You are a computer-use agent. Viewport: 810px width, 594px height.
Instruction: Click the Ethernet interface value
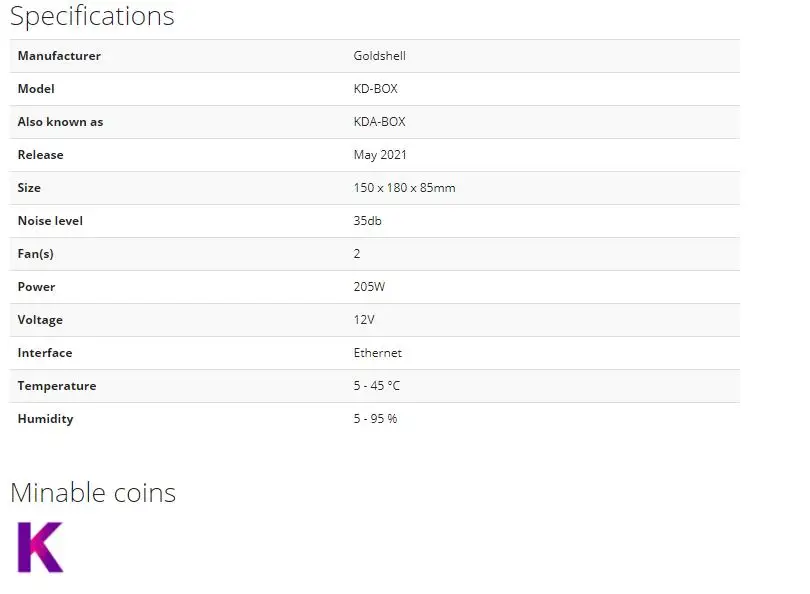tap(377, 353)
